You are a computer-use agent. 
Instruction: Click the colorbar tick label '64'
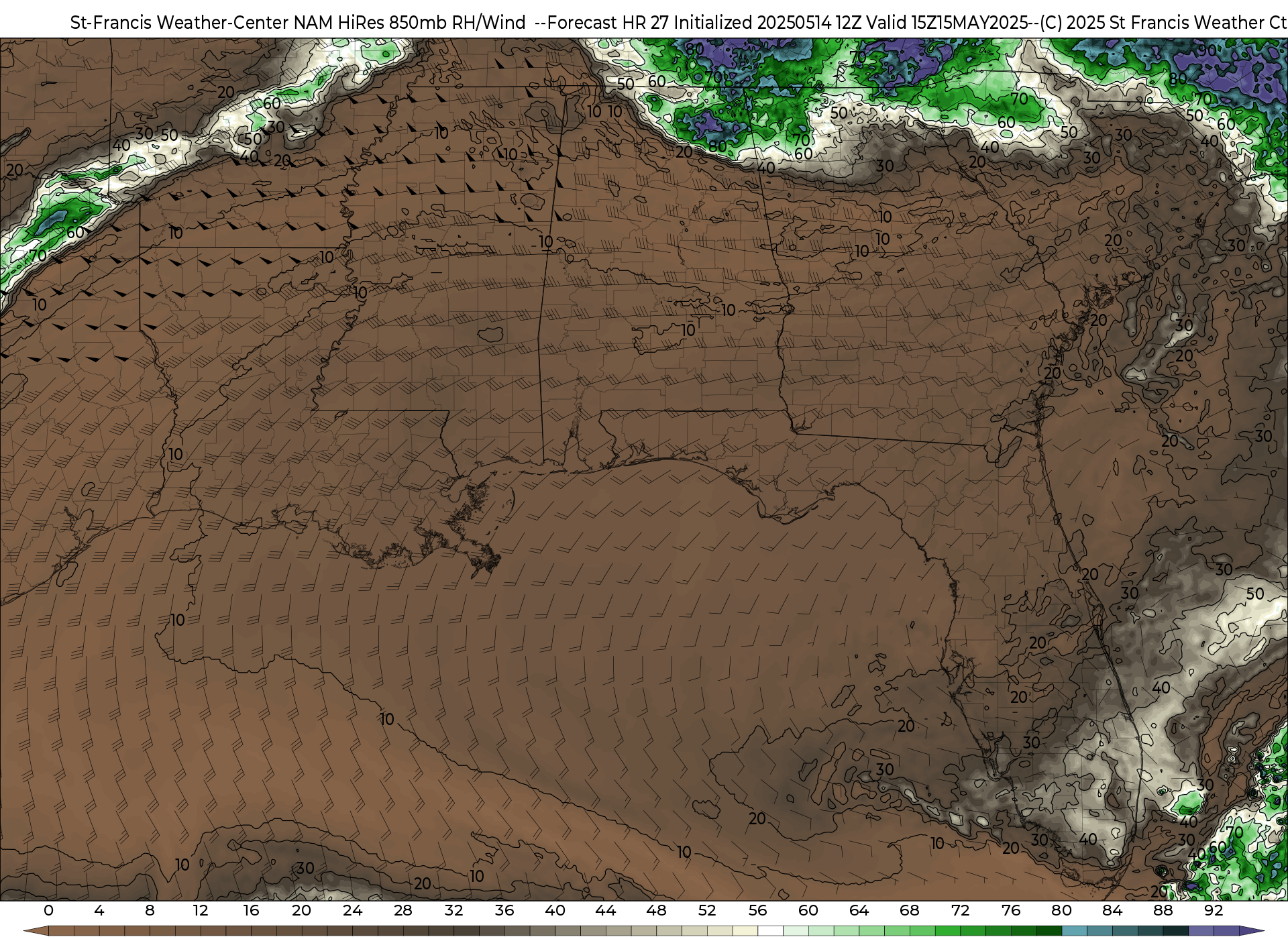(859, 910)
